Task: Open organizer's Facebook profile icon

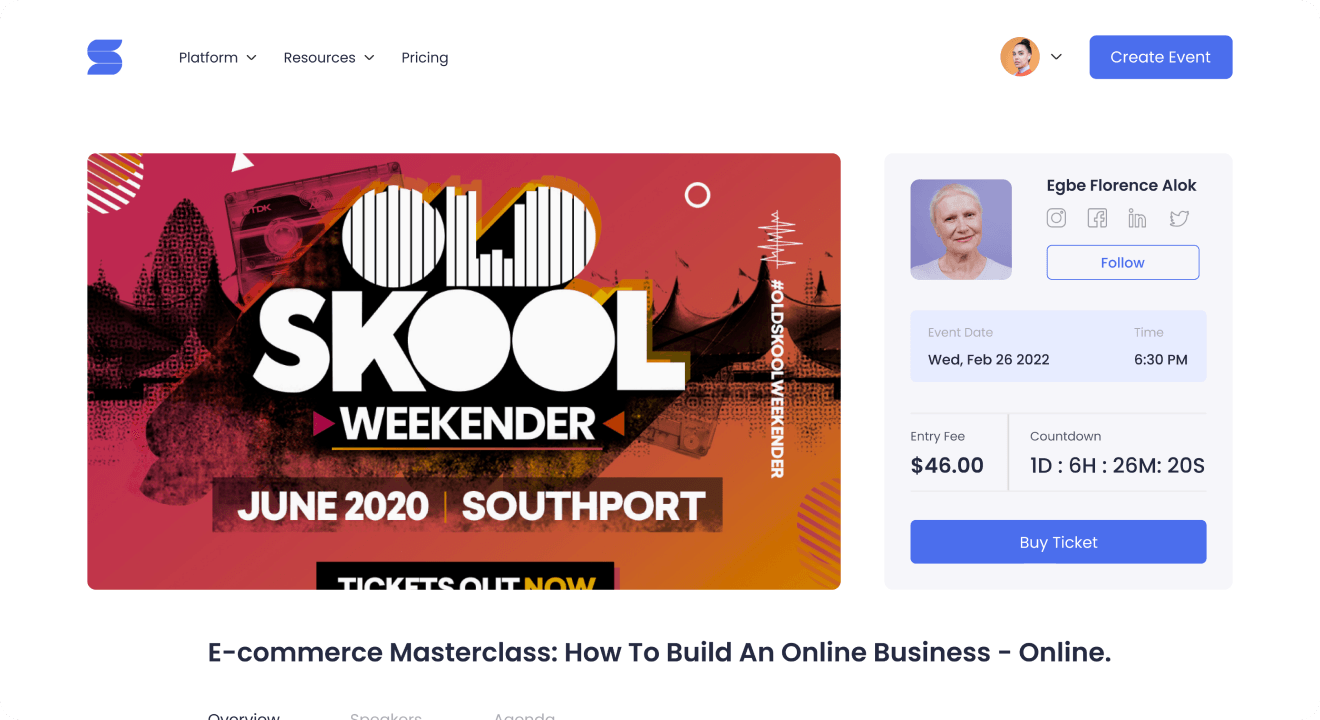Action: pyautogui.click(x=1097, y=218)
